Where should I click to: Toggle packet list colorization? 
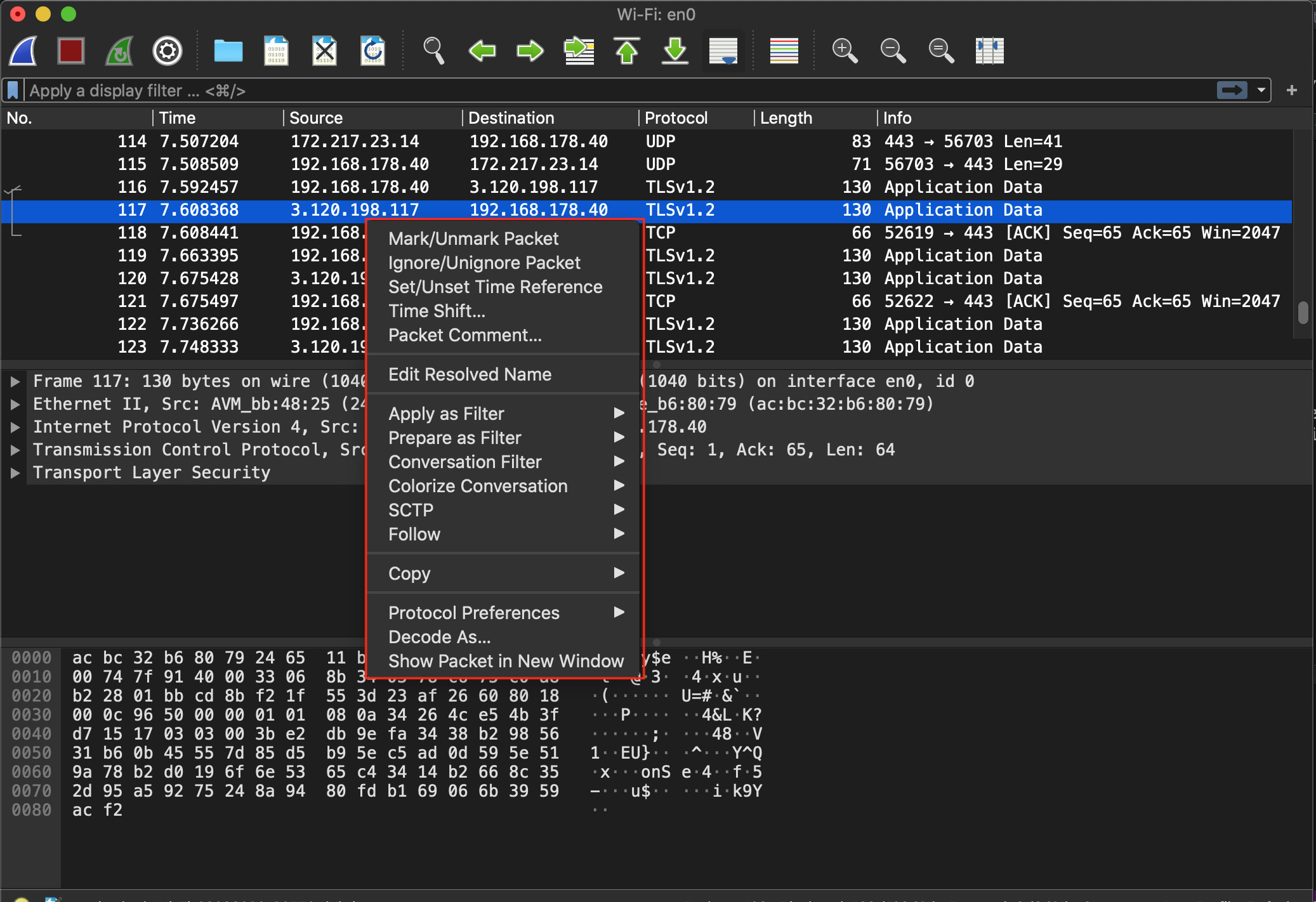coord(784,51)
